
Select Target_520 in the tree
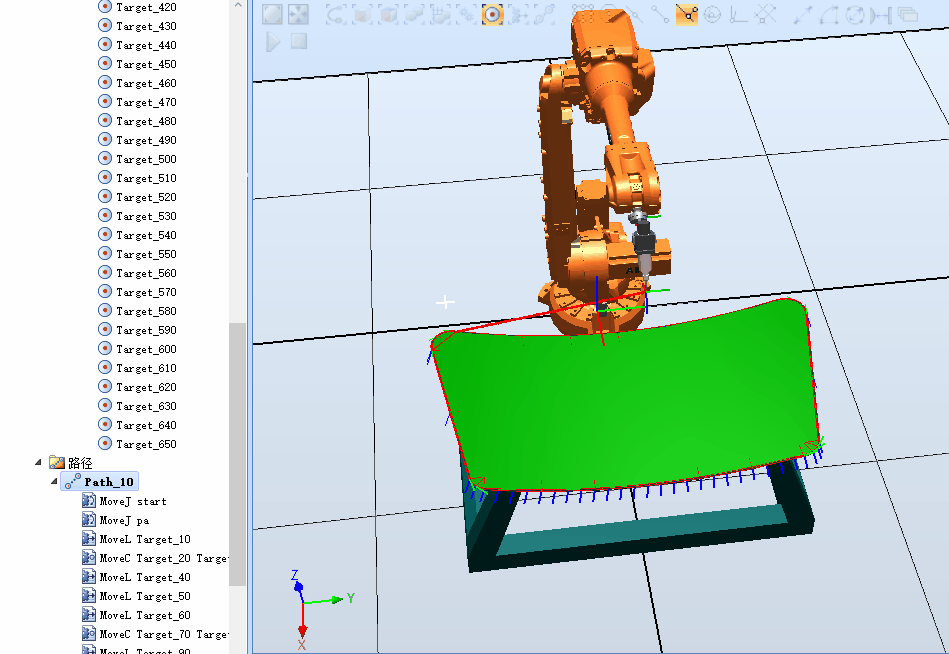point(146,197)
